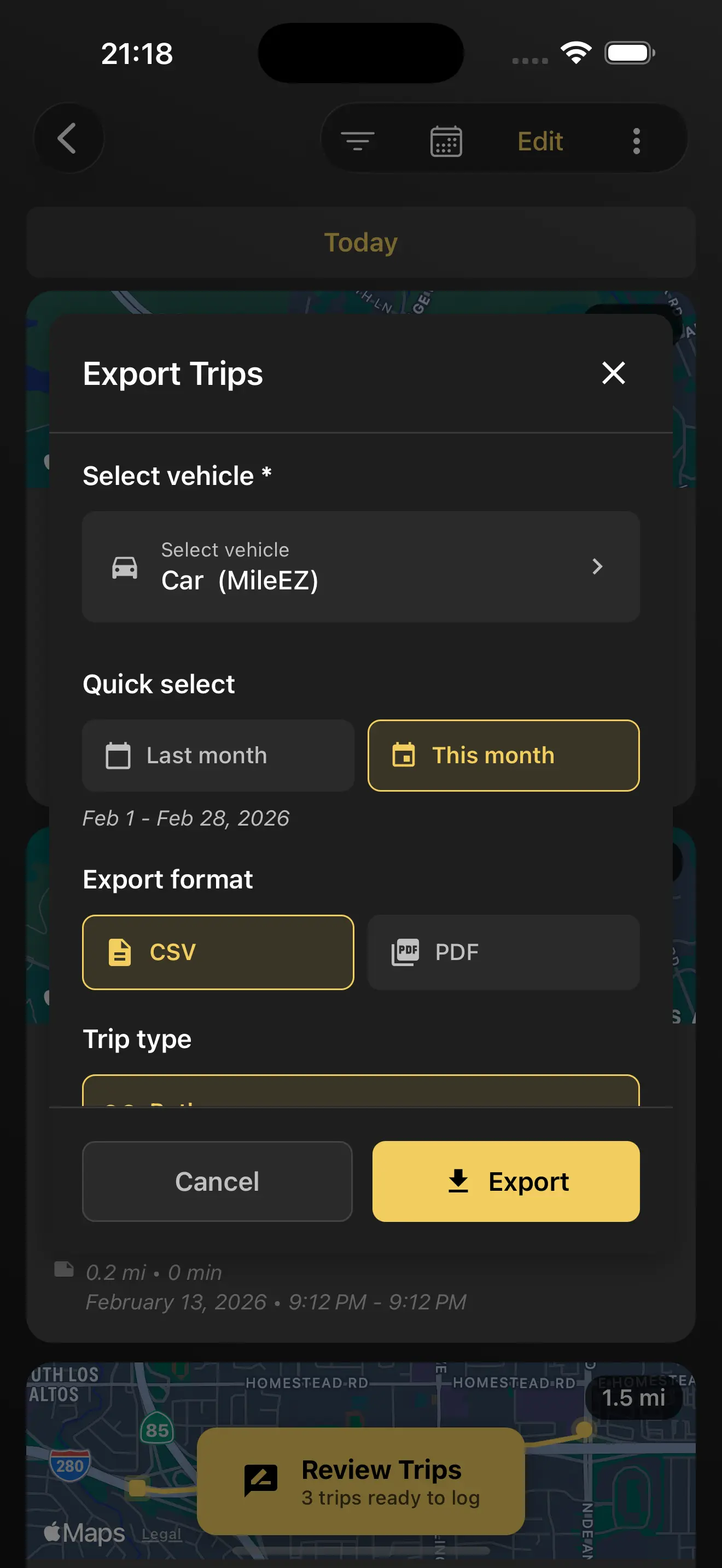Viewport: 722px width, 1568px height.
Task: Tap the CSV document icon
Action: tap(120, 952)
